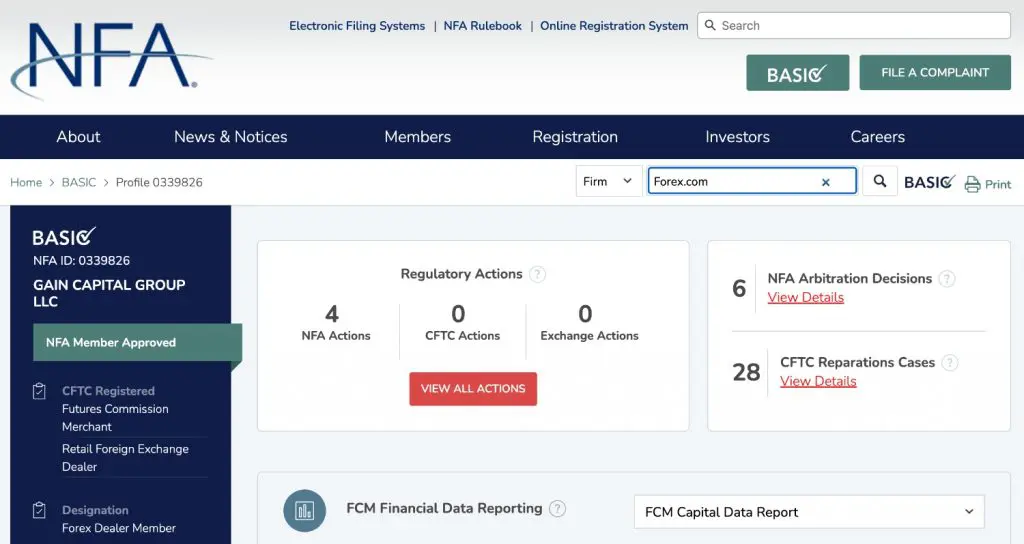The width and height of the screenshot is (1024, 544).
Task: Click the Retail Foreign Exchange Dealer text
Action: point(125,457)
